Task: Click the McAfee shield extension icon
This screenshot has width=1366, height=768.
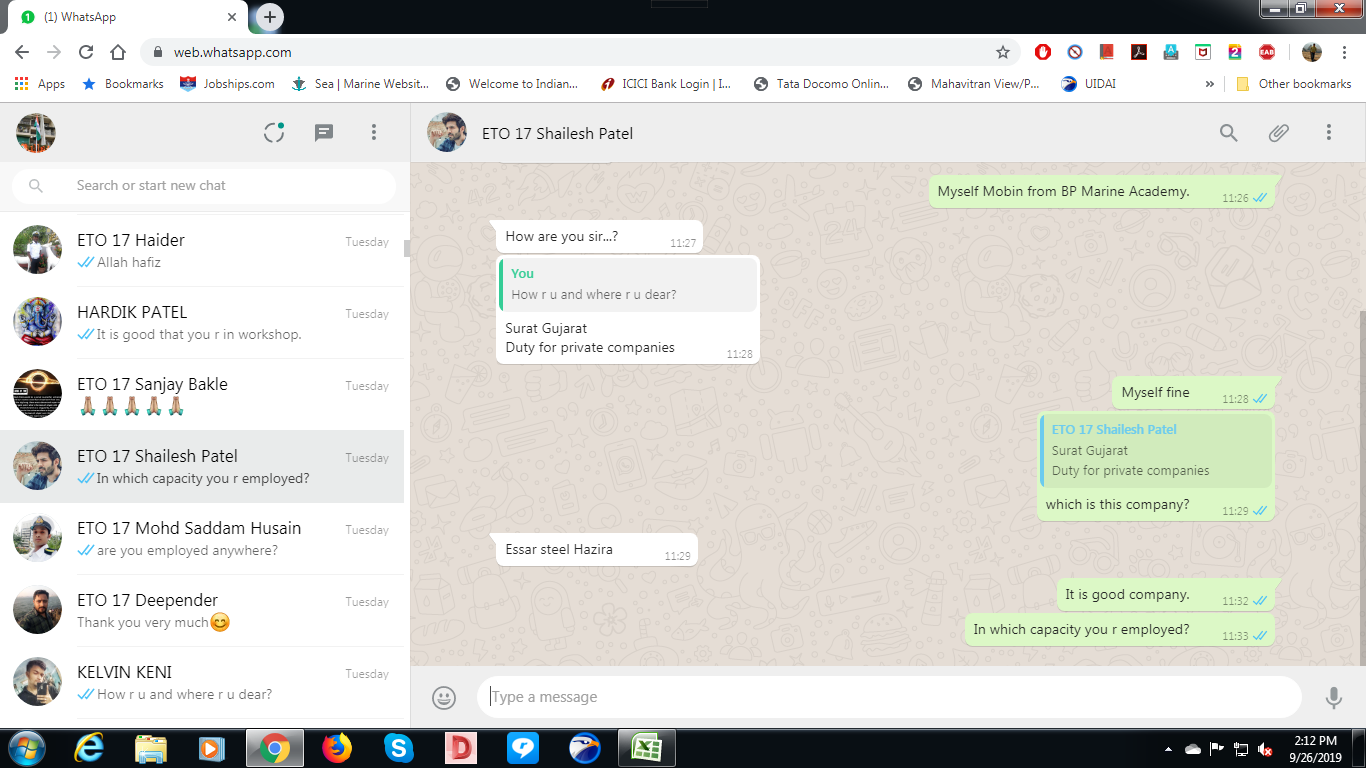Action: [x=1203, y=52]
